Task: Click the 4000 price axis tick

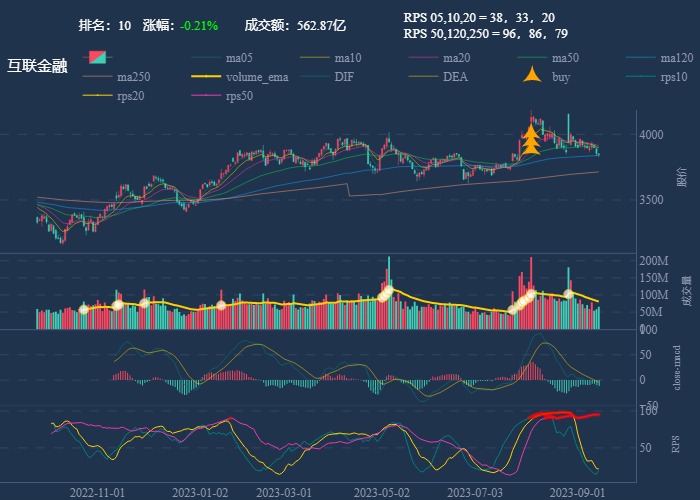Action: pyautogui.click(x=652, y=135)
